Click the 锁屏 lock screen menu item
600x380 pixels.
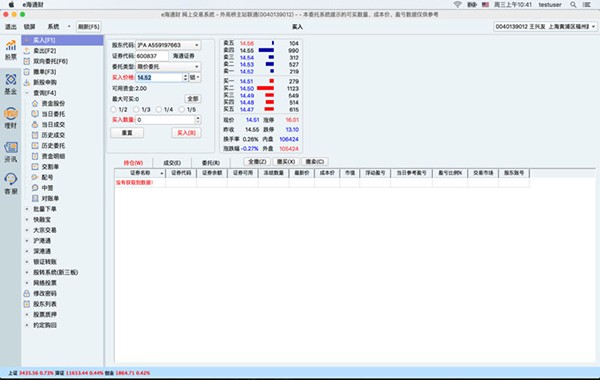pyautogui.click(x=29, y=27)
